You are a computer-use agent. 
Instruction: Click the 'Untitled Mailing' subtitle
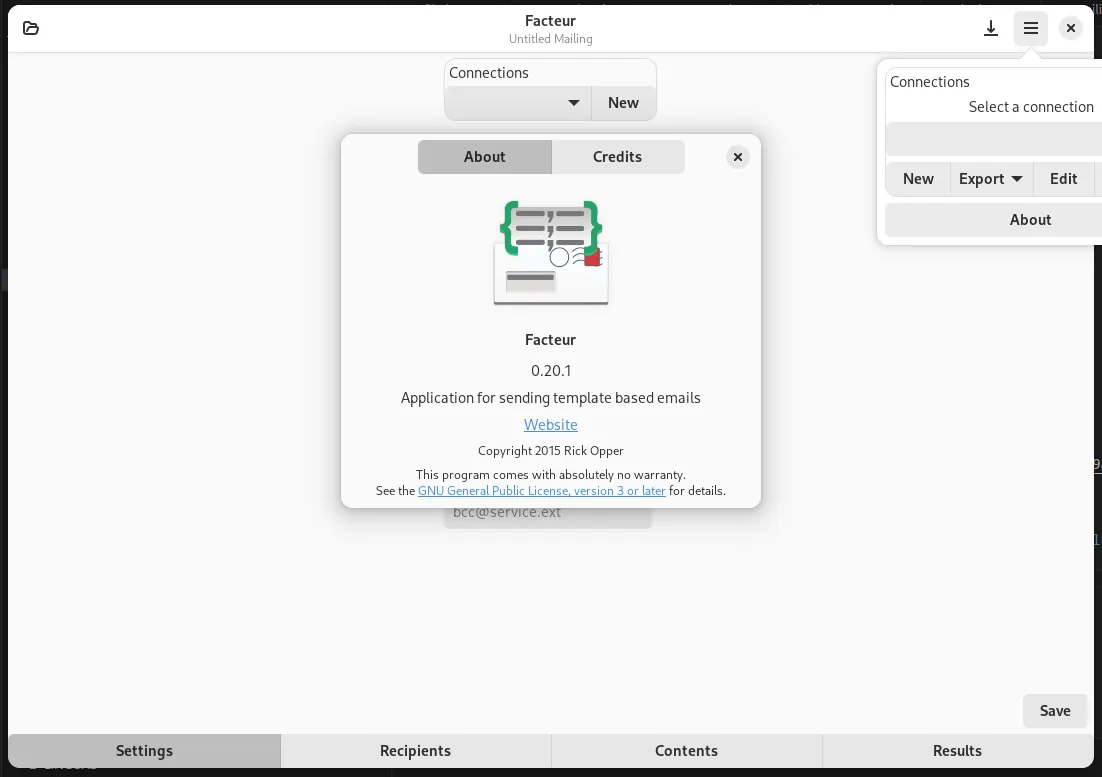(551, 39)
